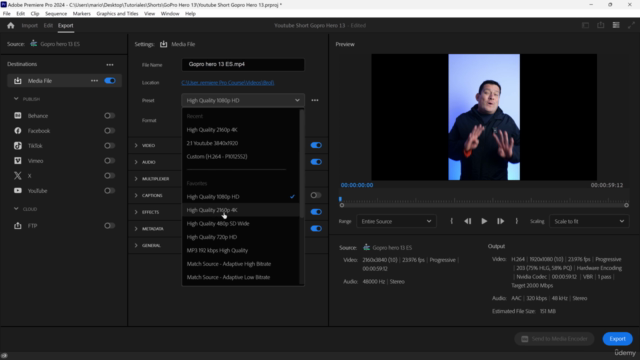Turn off the Video section toggle
Screen dimensions: 640x360
316,145
